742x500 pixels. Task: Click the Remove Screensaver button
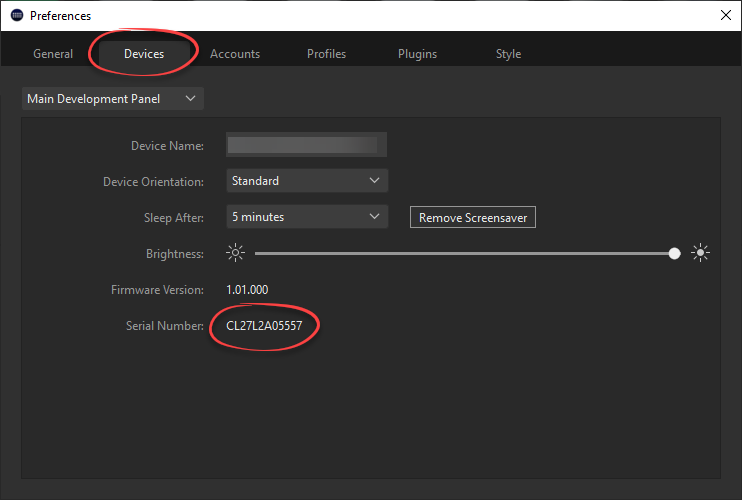coord(473,218)
